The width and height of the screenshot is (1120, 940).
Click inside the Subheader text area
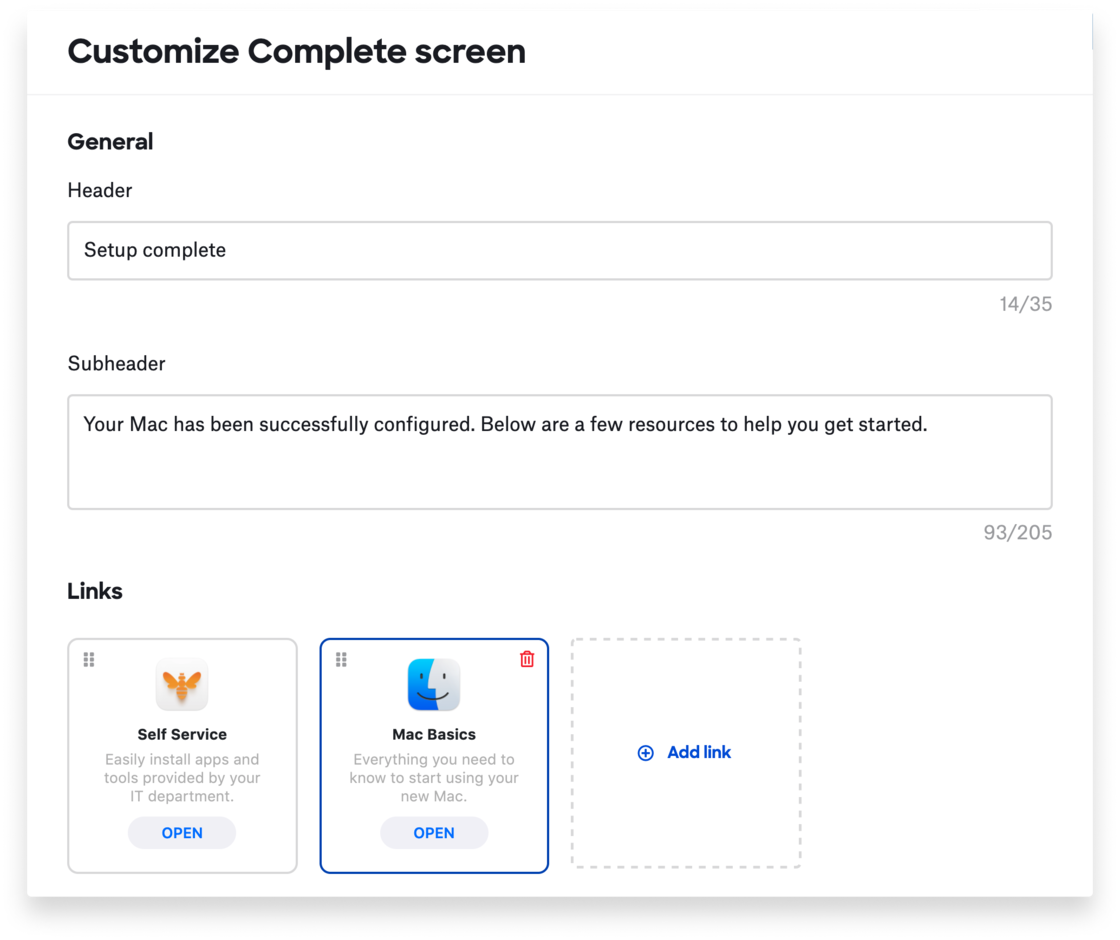[560, 450]
